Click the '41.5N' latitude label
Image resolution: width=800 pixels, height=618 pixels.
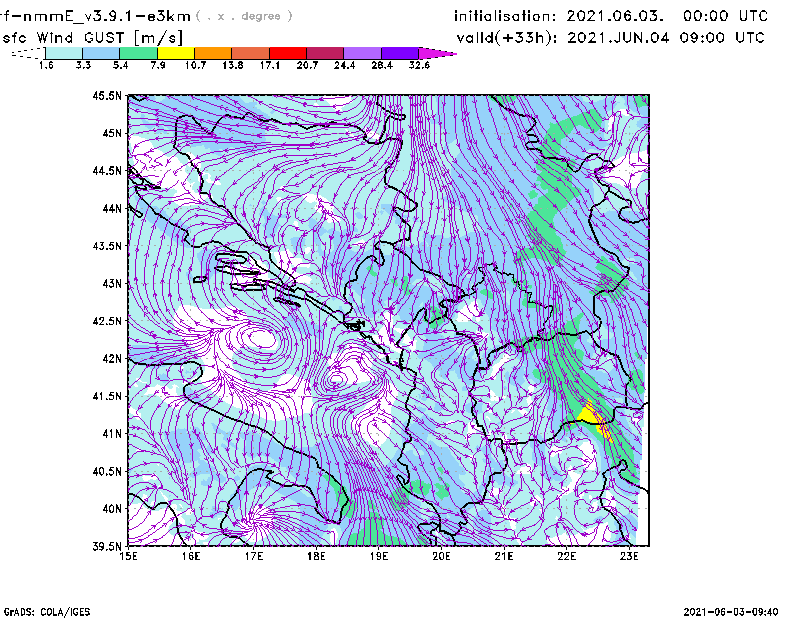107,396
